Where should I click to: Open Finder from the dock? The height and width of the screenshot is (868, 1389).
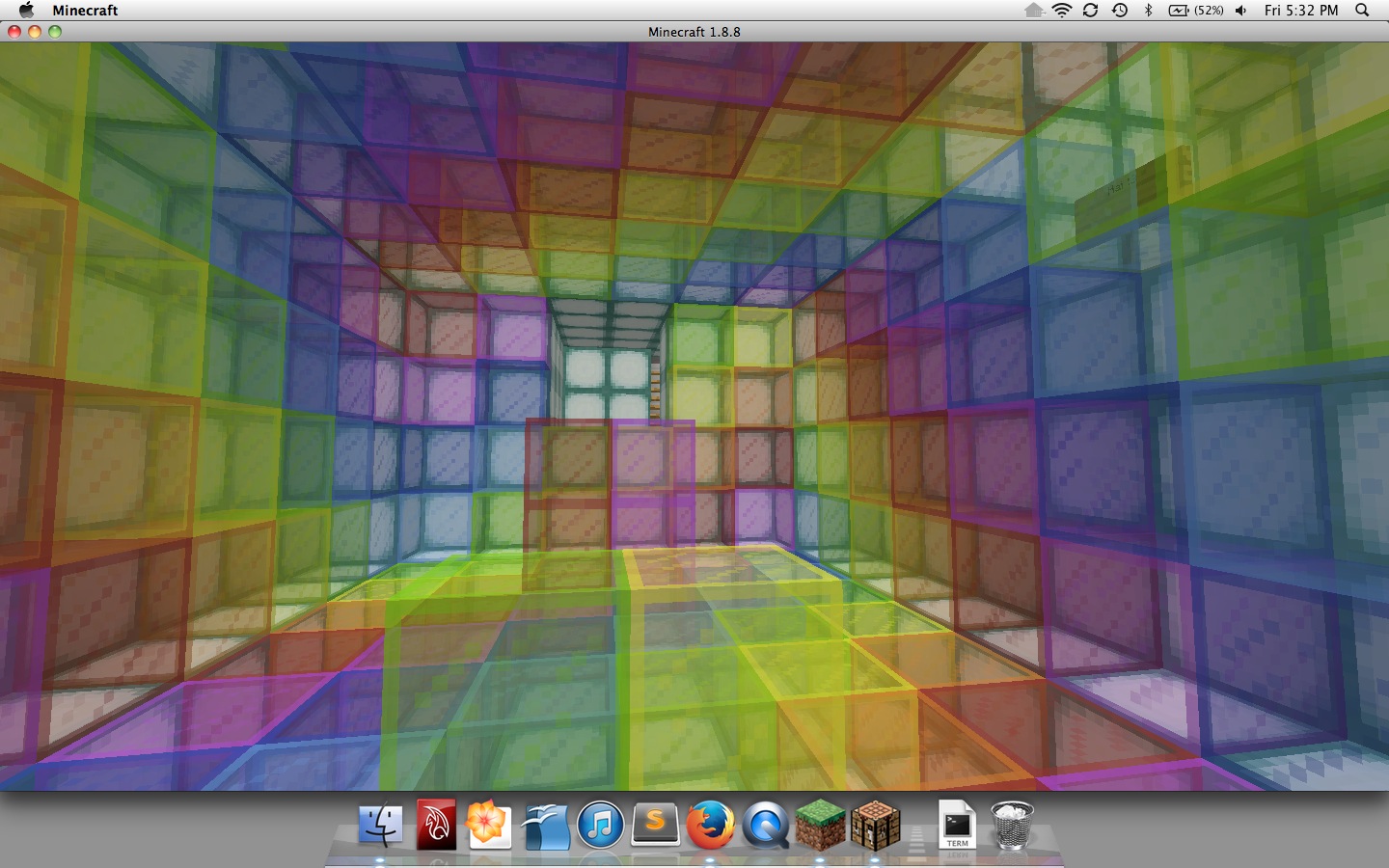381,826
